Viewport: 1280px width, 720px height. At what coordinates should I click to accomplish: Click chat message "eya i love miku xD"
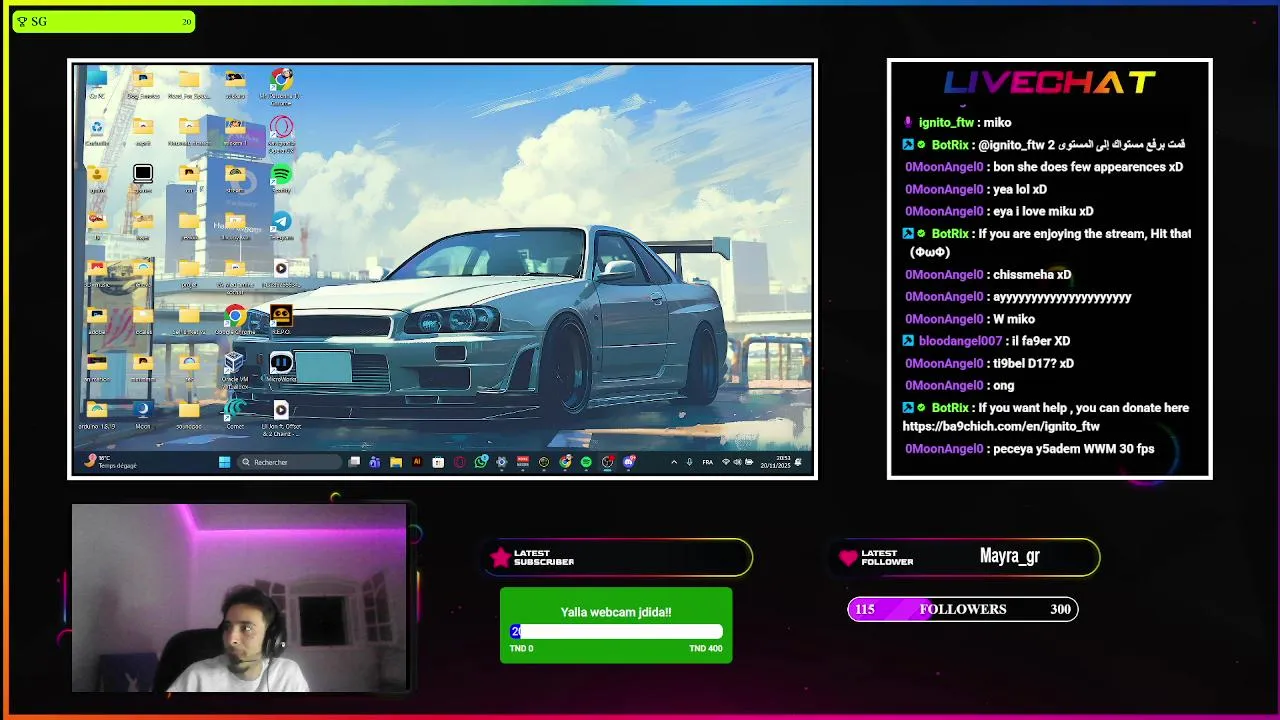tap(1043, 212)
